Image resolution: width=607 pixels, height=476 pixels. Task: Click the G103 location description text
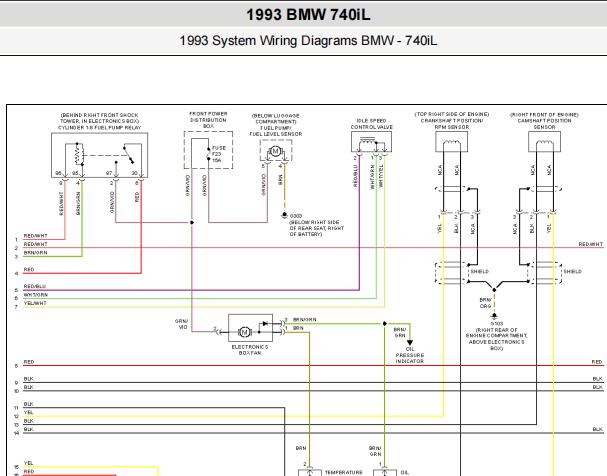(x=496, y=339)
